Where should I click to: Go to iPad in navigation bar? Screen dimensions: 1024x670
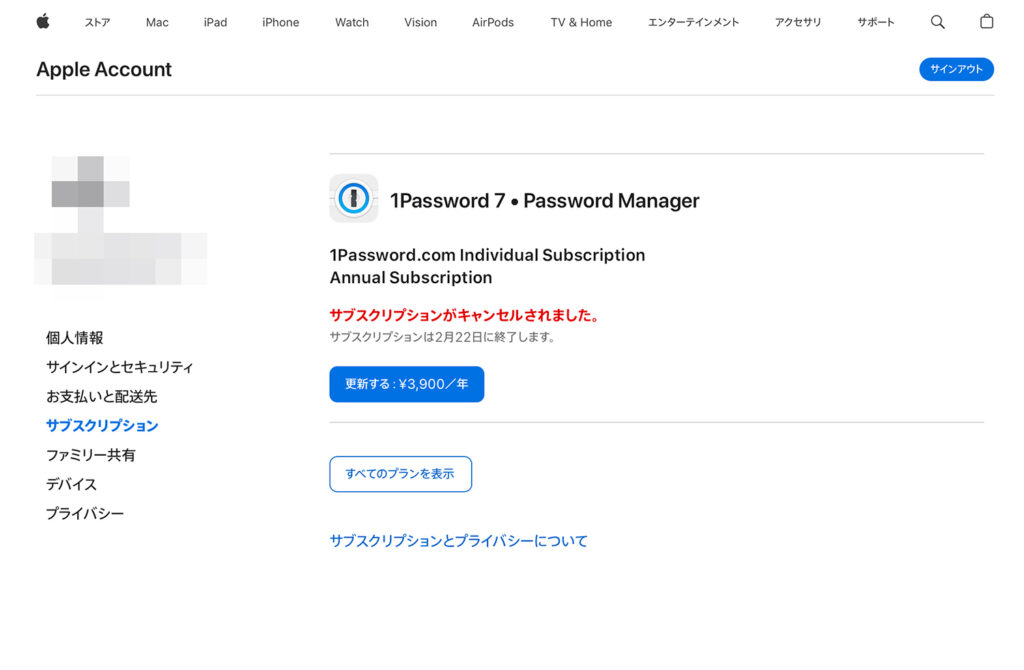215,22
